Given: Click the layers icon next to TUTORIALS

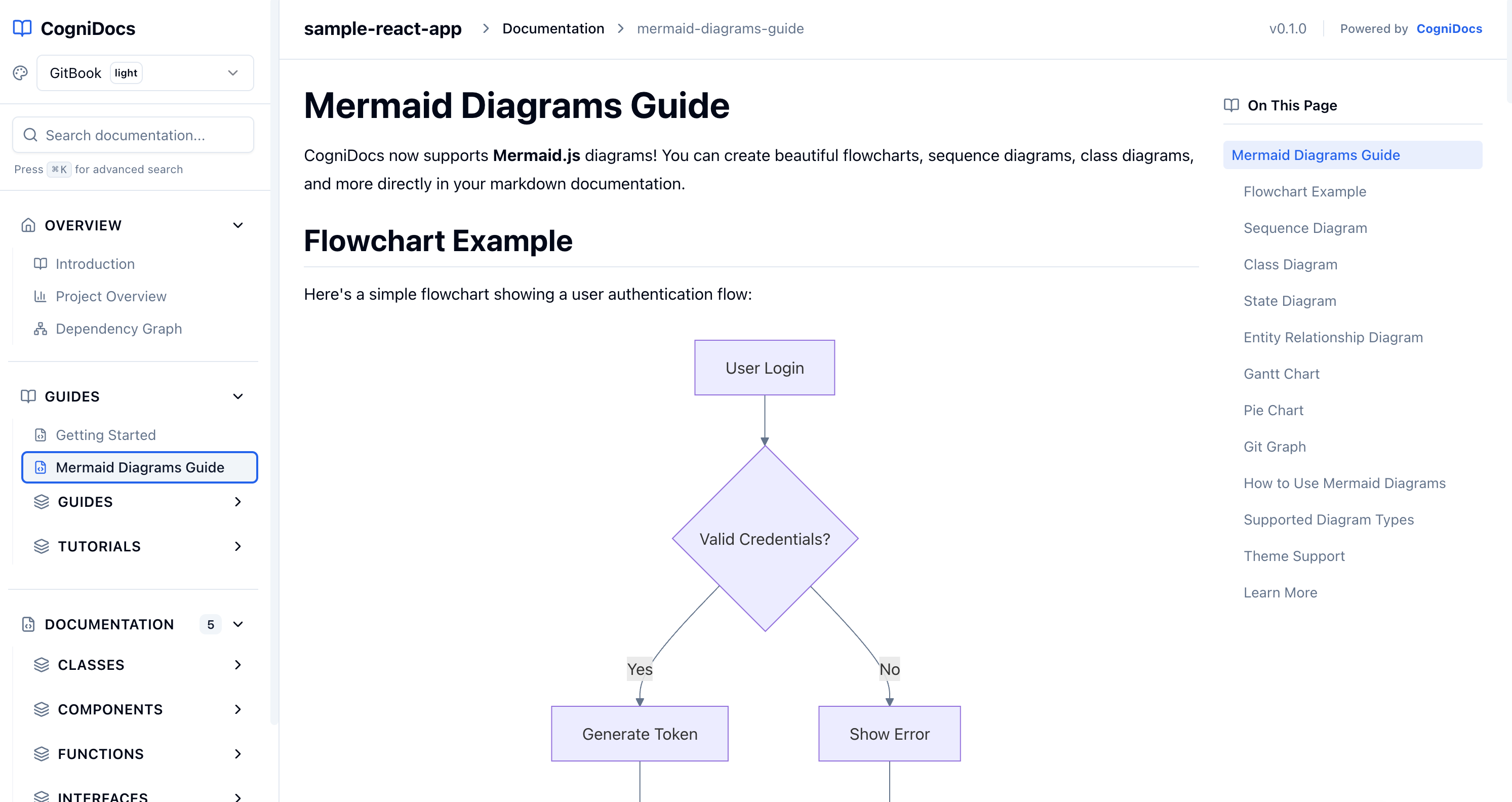Looking at the screenshot, I should click(41, 546).
